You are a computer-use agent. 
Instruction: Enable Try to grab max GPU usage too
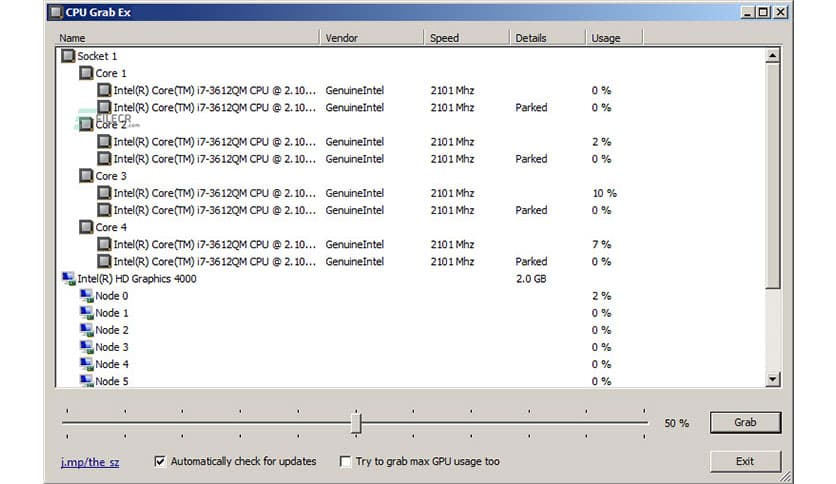(345, 461)
